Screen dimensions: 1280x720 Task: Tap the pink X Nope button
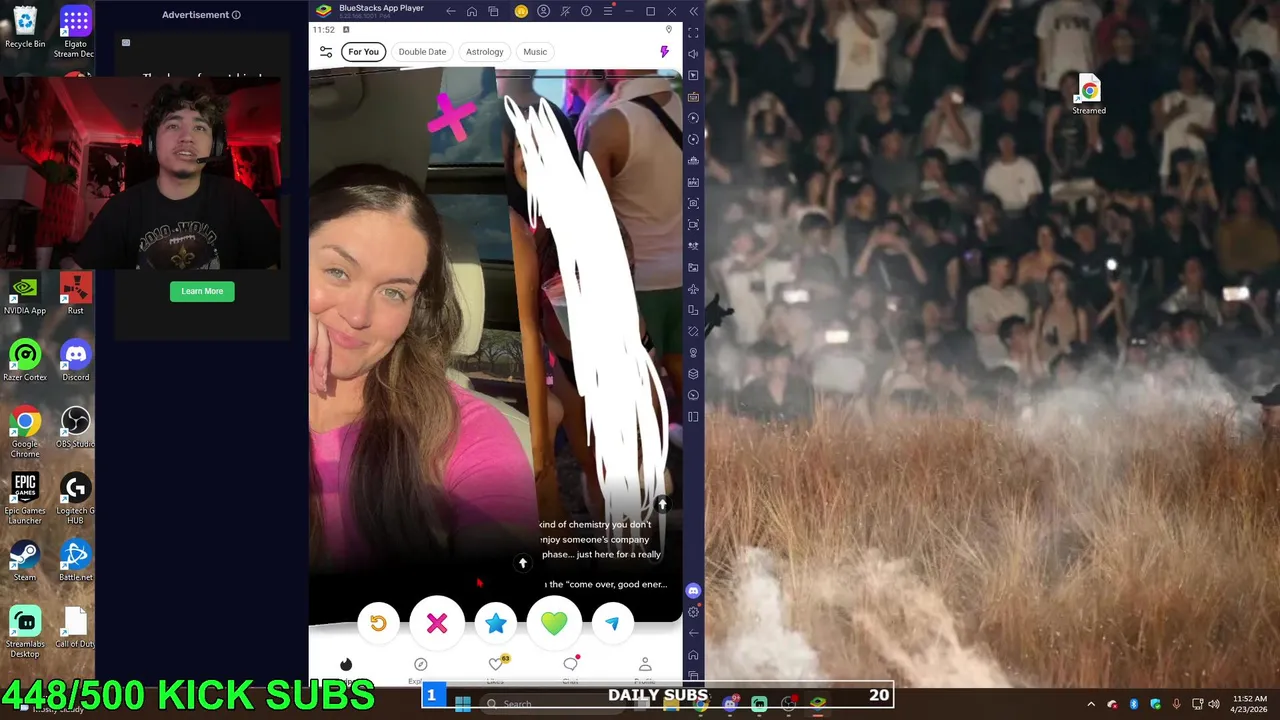437,623
